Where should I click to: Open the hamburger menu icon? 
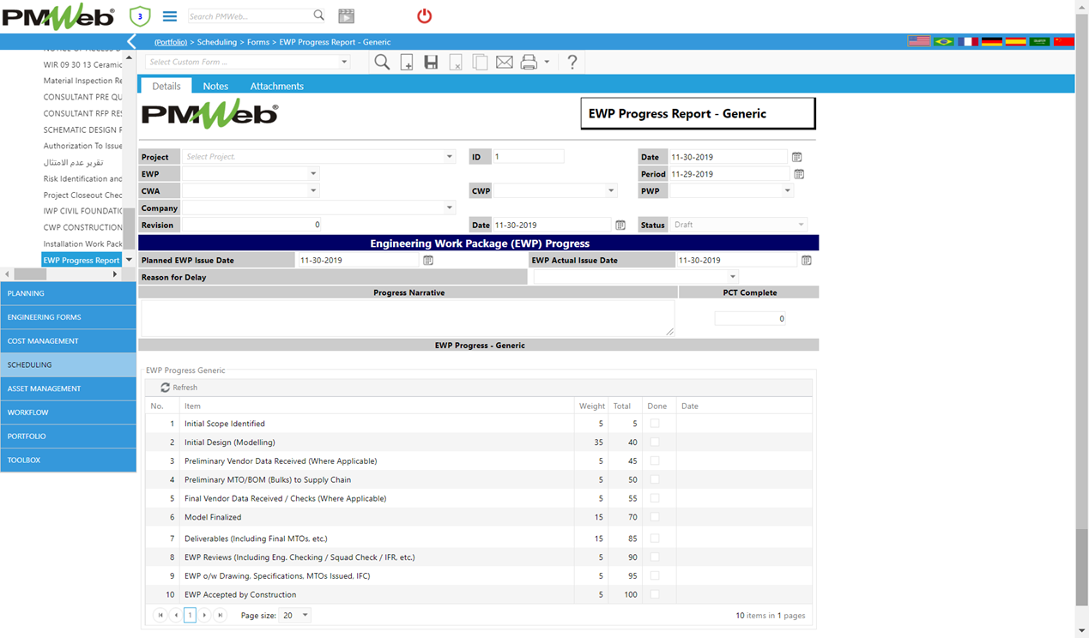pos(170,16)
